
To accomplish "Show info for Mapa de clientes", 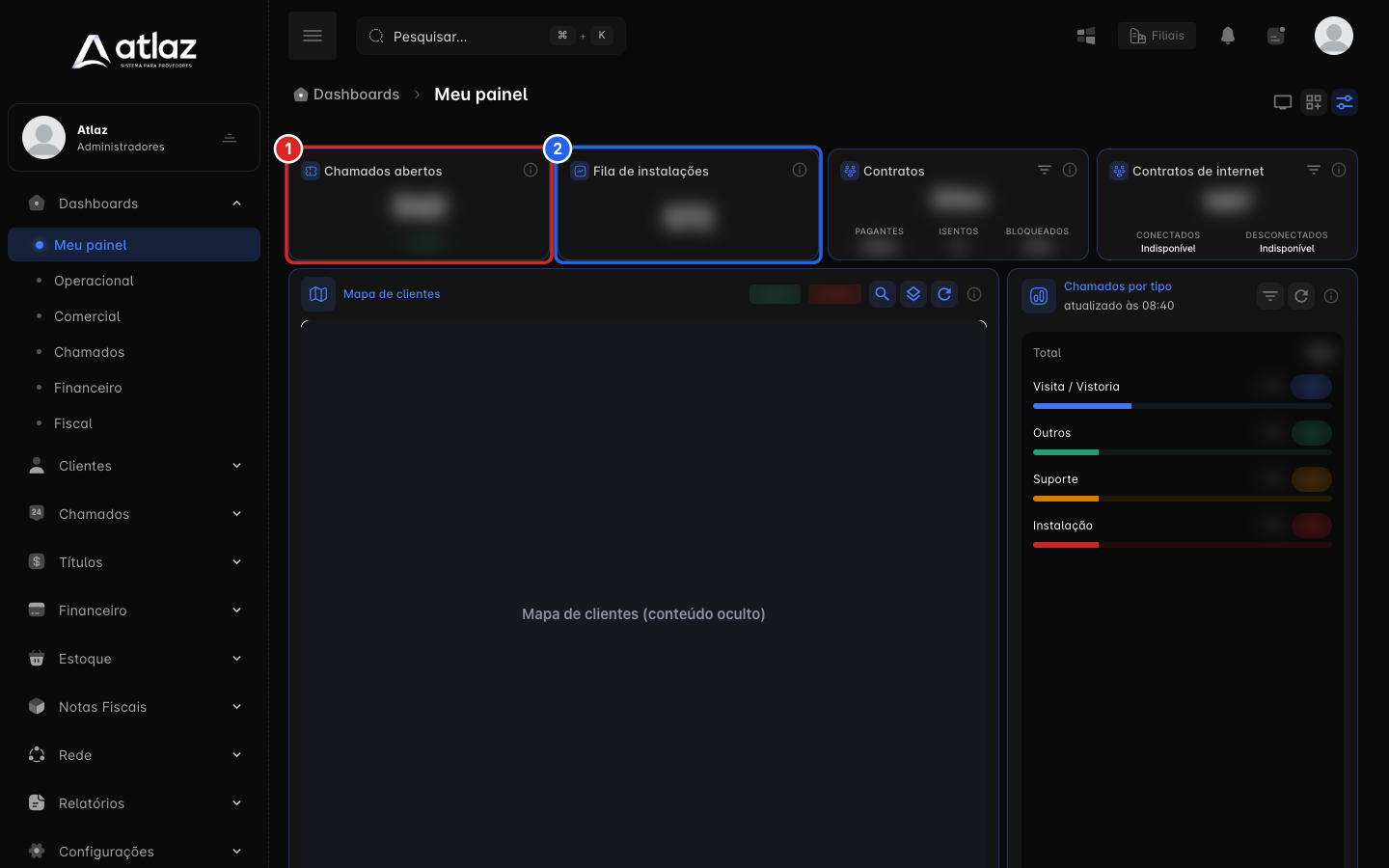I will click(x=974, y=294).
